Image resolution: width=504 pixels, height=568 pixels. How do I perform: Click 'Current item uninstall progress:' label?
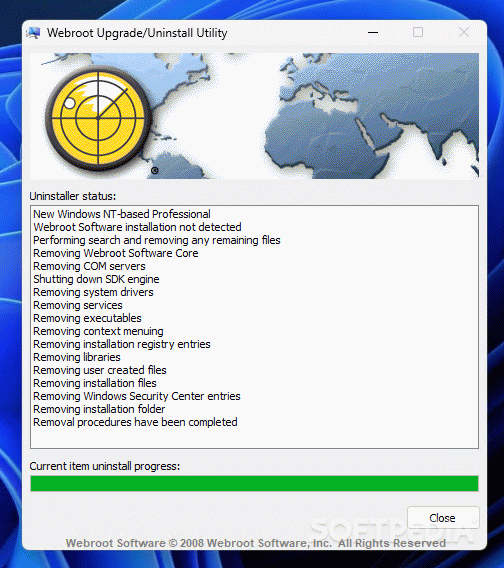click(105, 466)
